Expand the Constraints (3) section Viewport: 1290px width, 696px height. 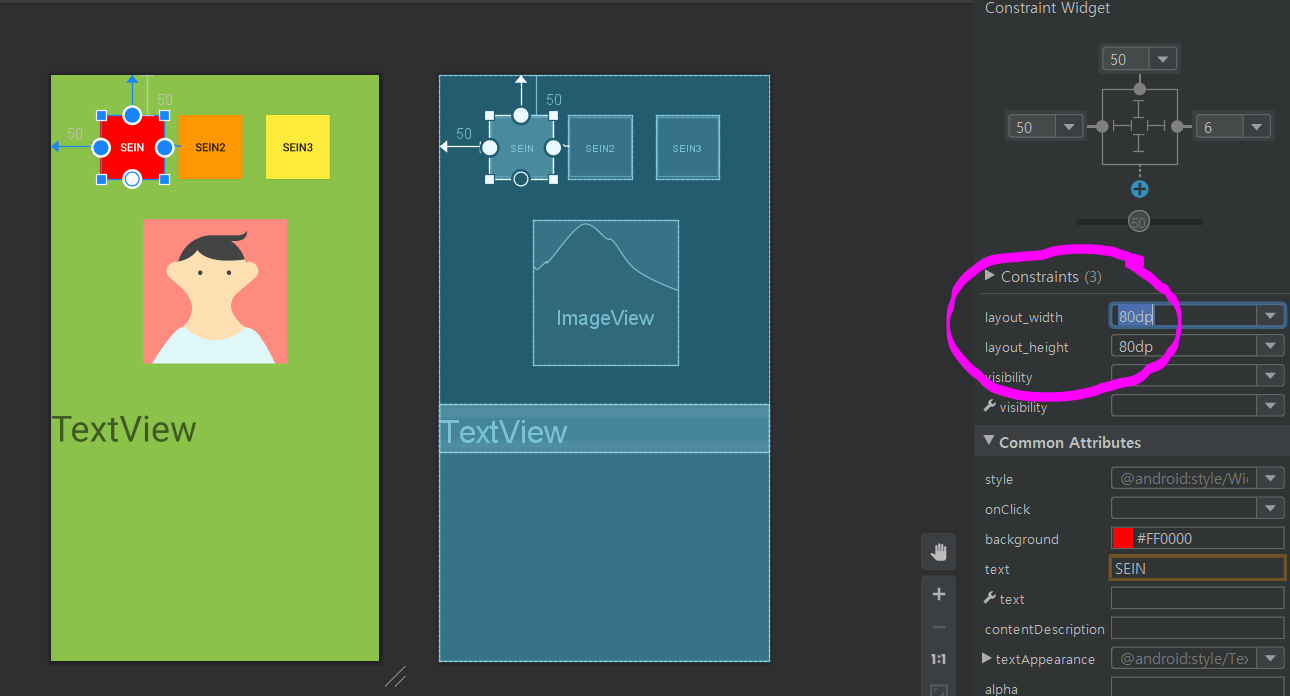[x=990, y=276]
